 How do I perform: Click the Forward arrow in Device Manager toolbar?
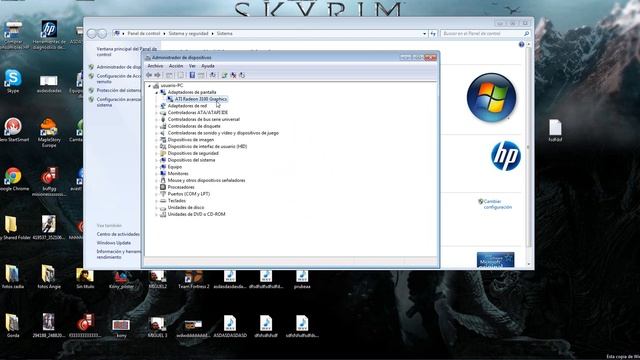158,75
